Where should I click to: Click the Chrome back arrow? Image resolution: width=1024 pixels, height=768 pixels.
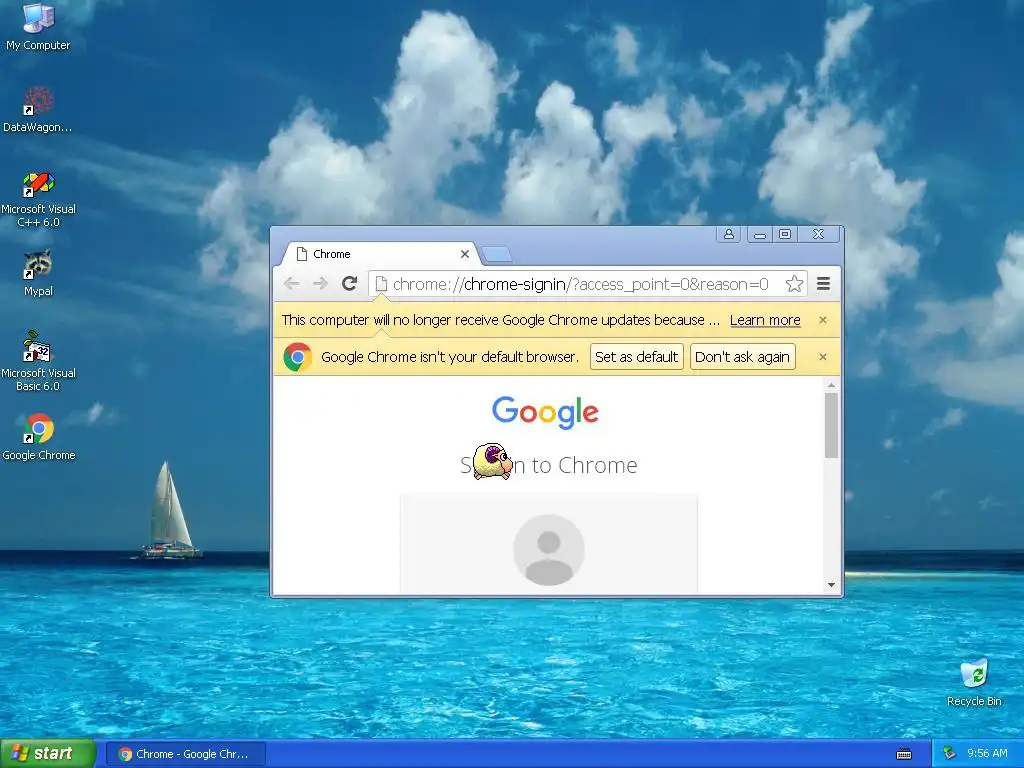[x=291, y=283]
